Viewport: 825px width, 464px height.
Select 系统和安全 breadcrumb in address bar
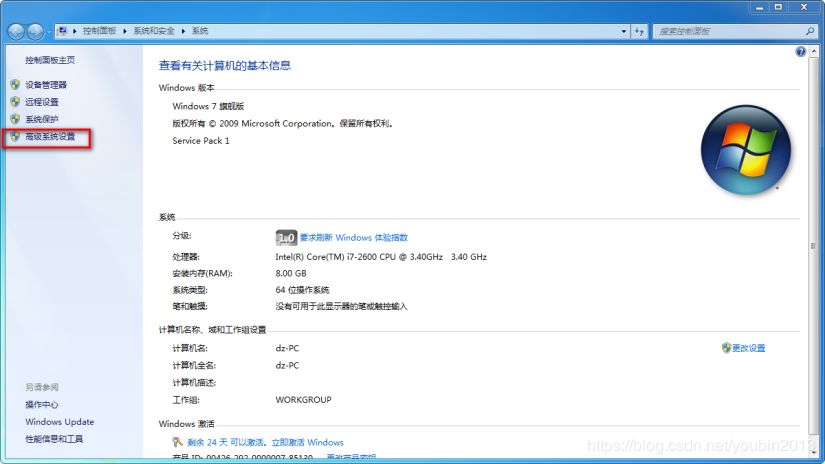click(x=154, y=31)
